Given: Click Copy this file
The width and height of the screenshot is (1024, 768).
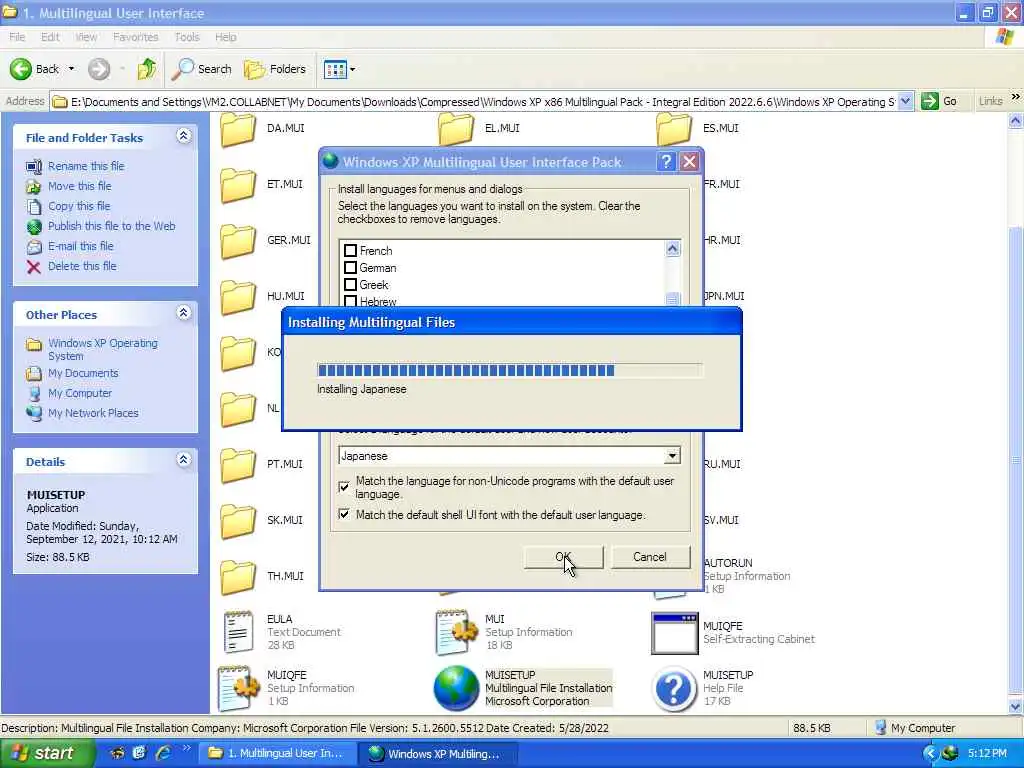Looking at the screenshot, I should pyautogui.click(x=79, y=206).
